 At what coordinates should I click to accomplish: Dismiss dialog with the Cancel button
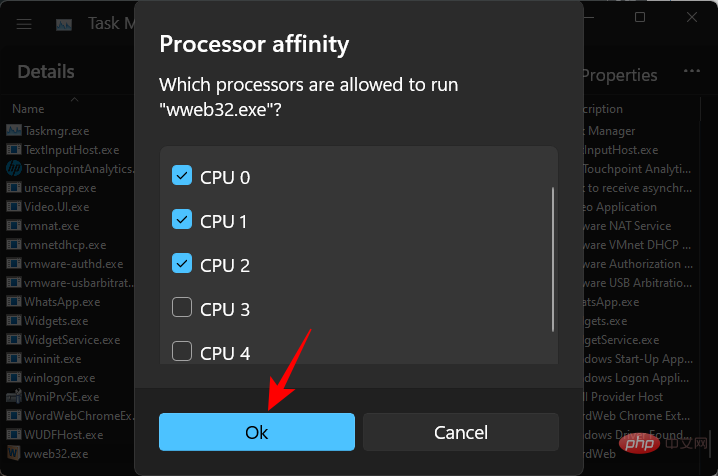(x=461, y=432)
